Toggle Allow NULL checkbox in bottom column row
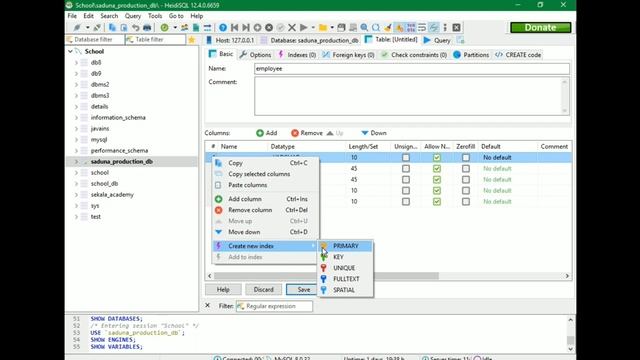640x360 pixels. [x=437, y=202]
